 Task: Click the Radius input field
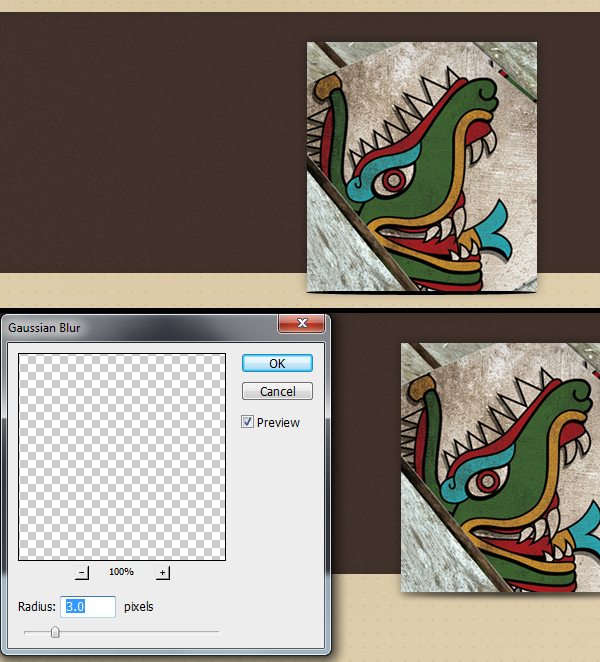click(88, 607)
